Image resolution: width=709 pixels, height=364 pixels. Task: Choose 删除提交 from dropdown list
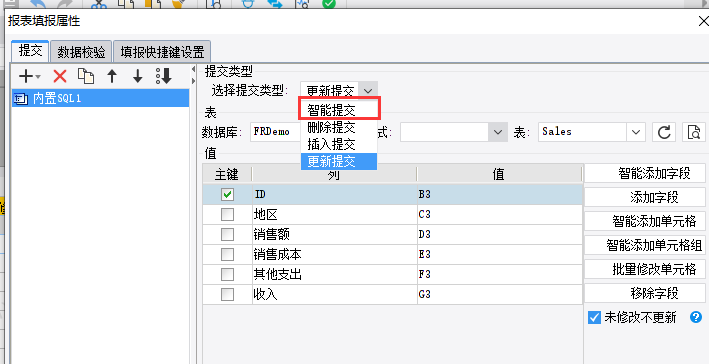click(x=339, y=127)
